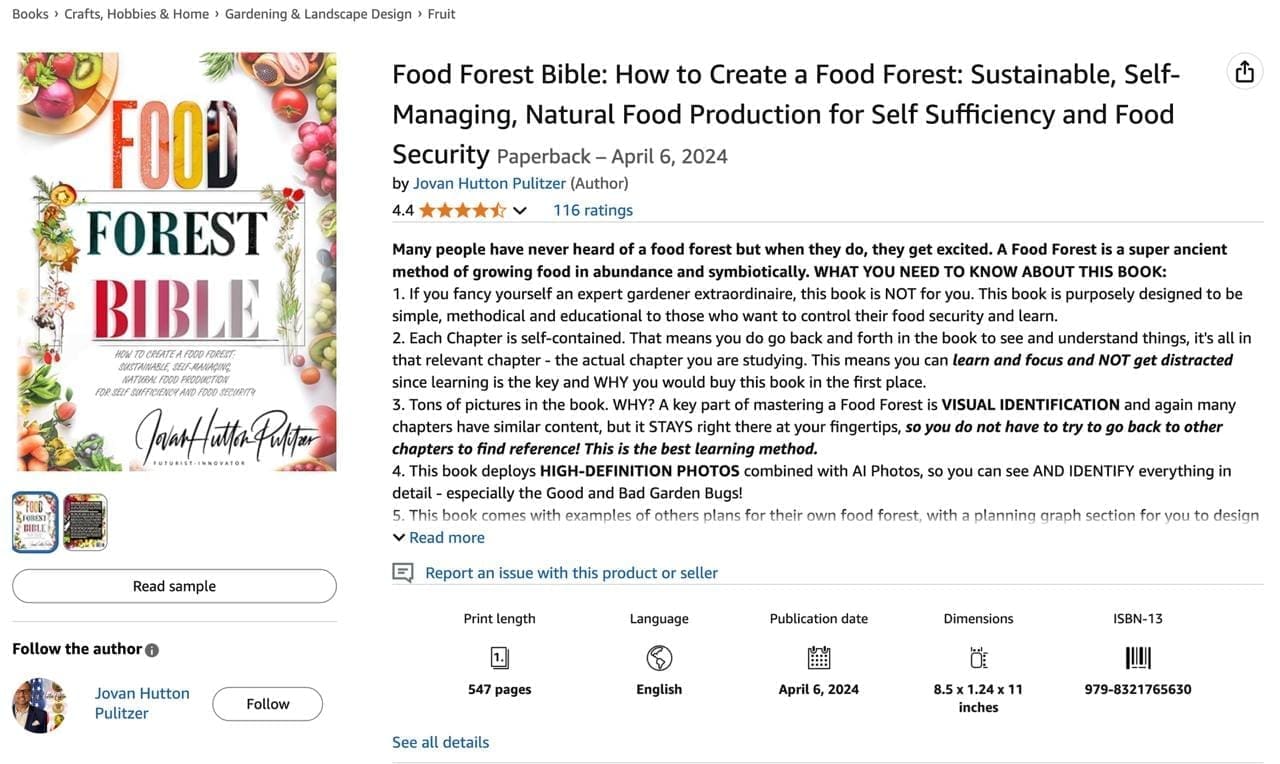1280x764 pixels.
Task: Click the language globe icon
Action: click(659, 657)
